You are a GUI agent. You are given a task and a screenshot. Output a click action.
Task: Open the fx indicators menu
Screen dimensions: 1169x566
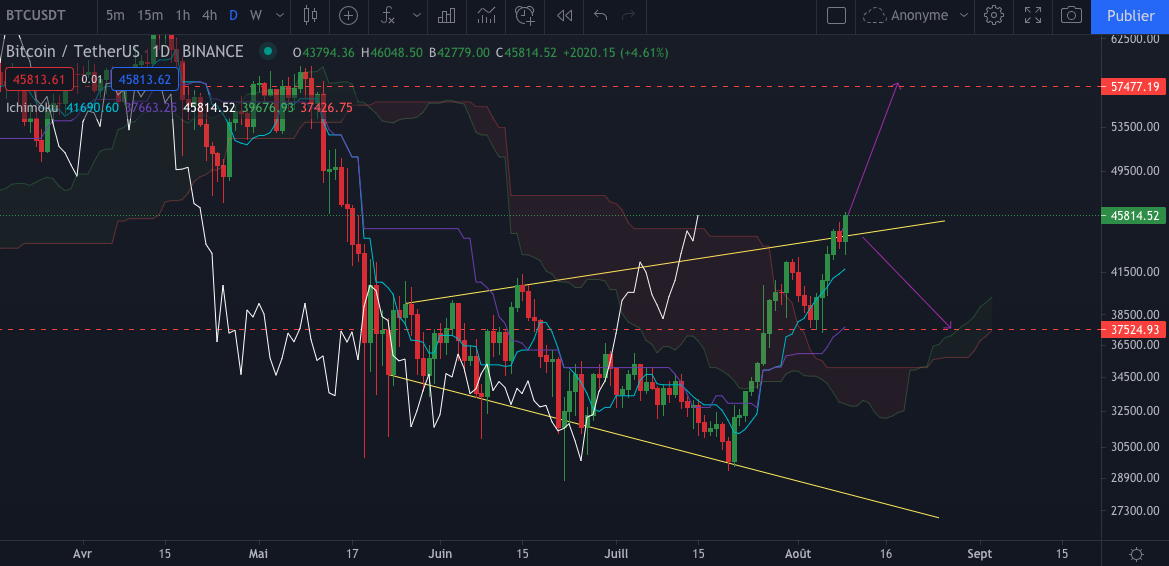pyautogui.click(x=387, y=15)
